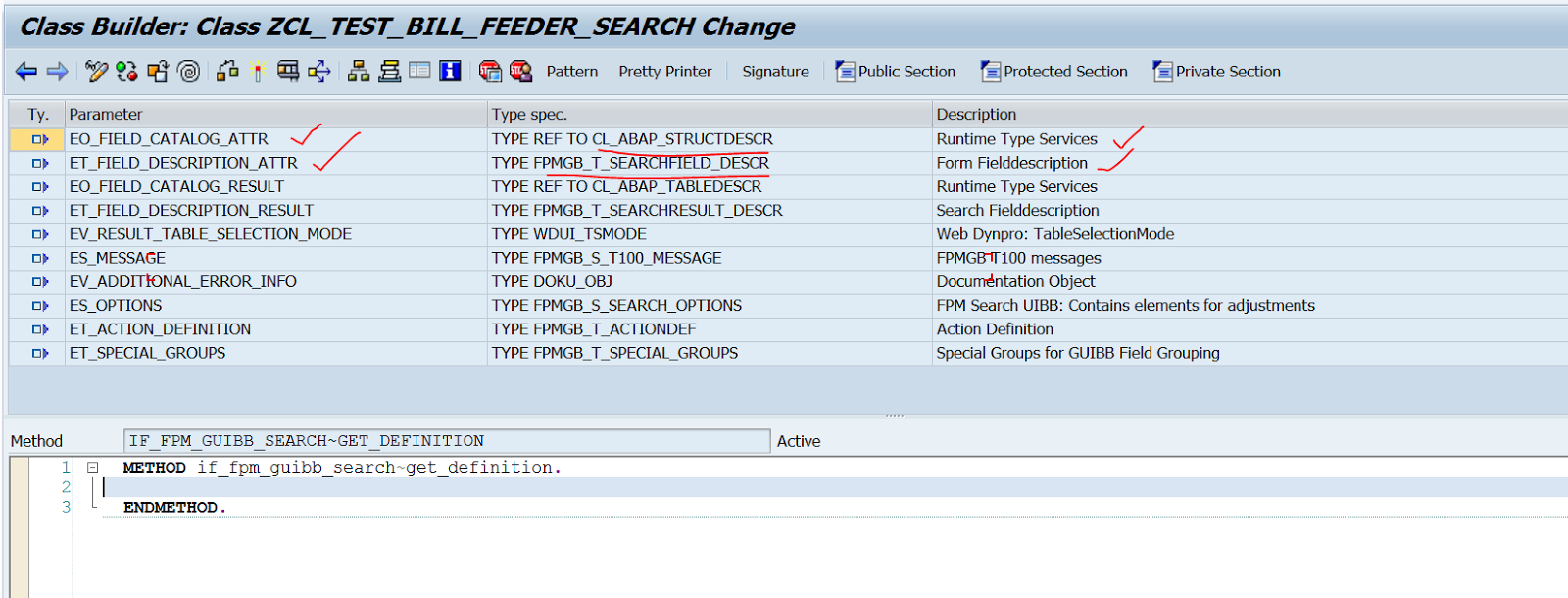Viewport: 1568px width, 598px height.
Task: Select parameter ET_SPECIAL_GROUPS
Action: pos(147,353)
